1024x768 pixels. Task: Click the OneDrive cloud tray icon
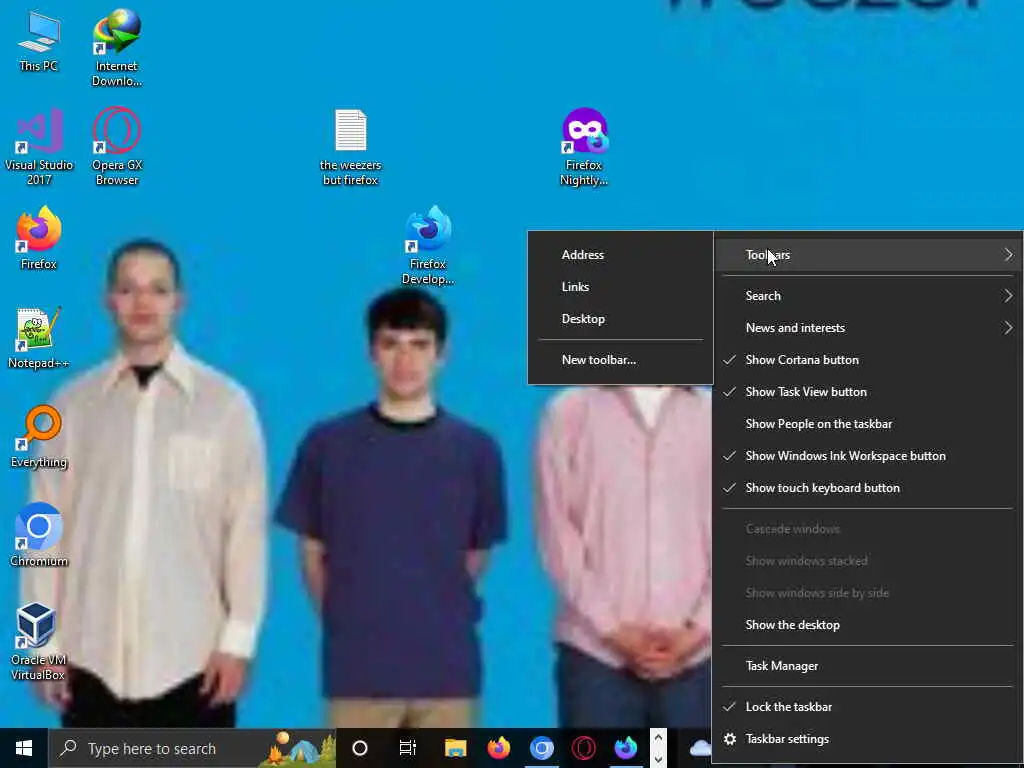[x=700, y=748]
